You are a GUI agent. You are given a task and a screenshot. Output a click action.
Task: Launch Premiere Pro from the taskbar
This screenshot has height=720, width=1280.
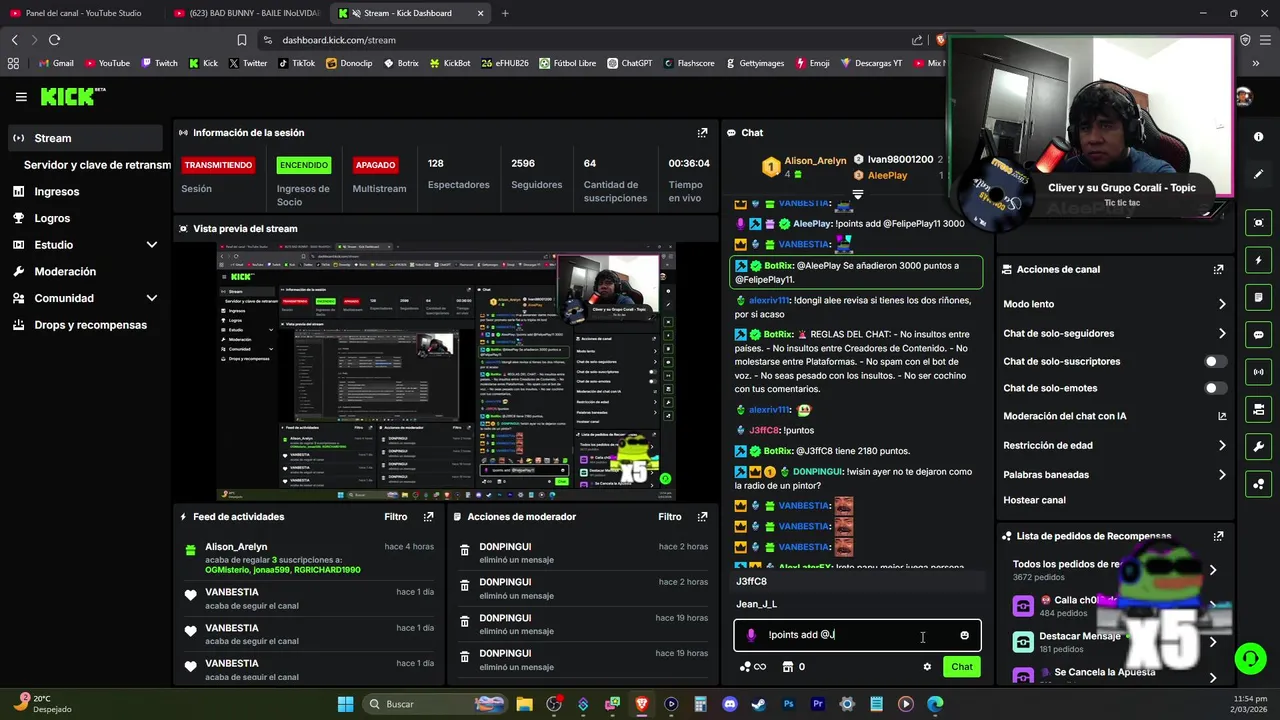pyautogui.click(x=817, y=704)
